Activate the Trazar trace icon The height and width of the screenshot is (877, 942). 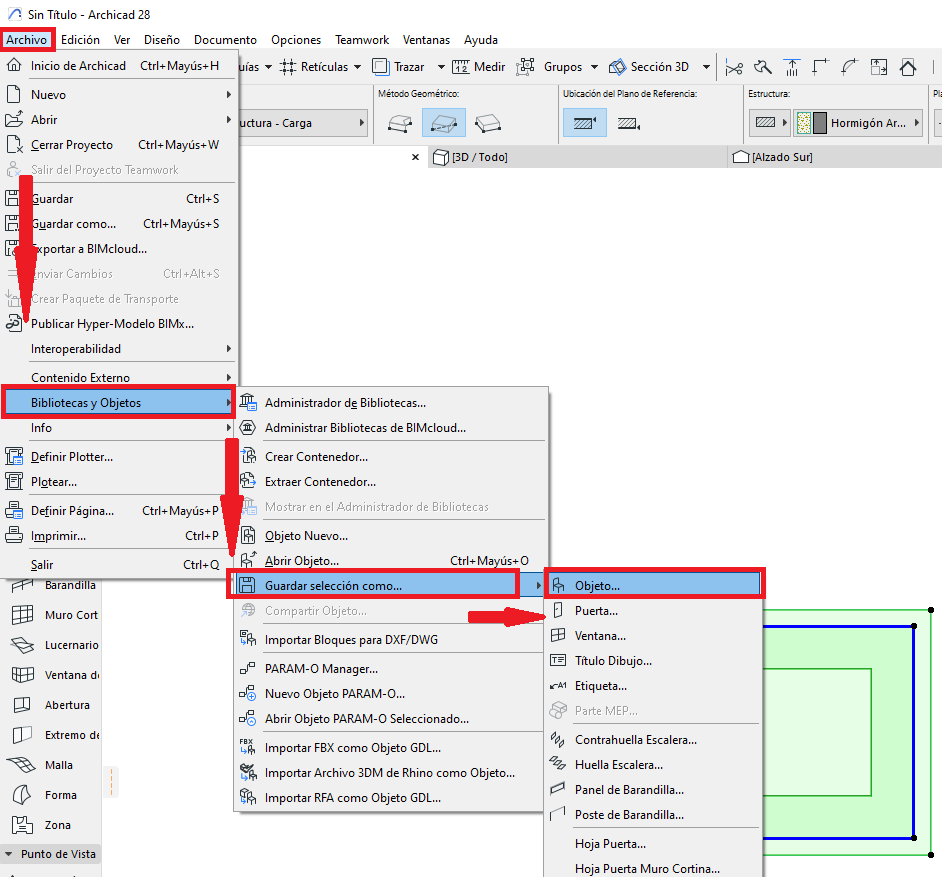381,67
